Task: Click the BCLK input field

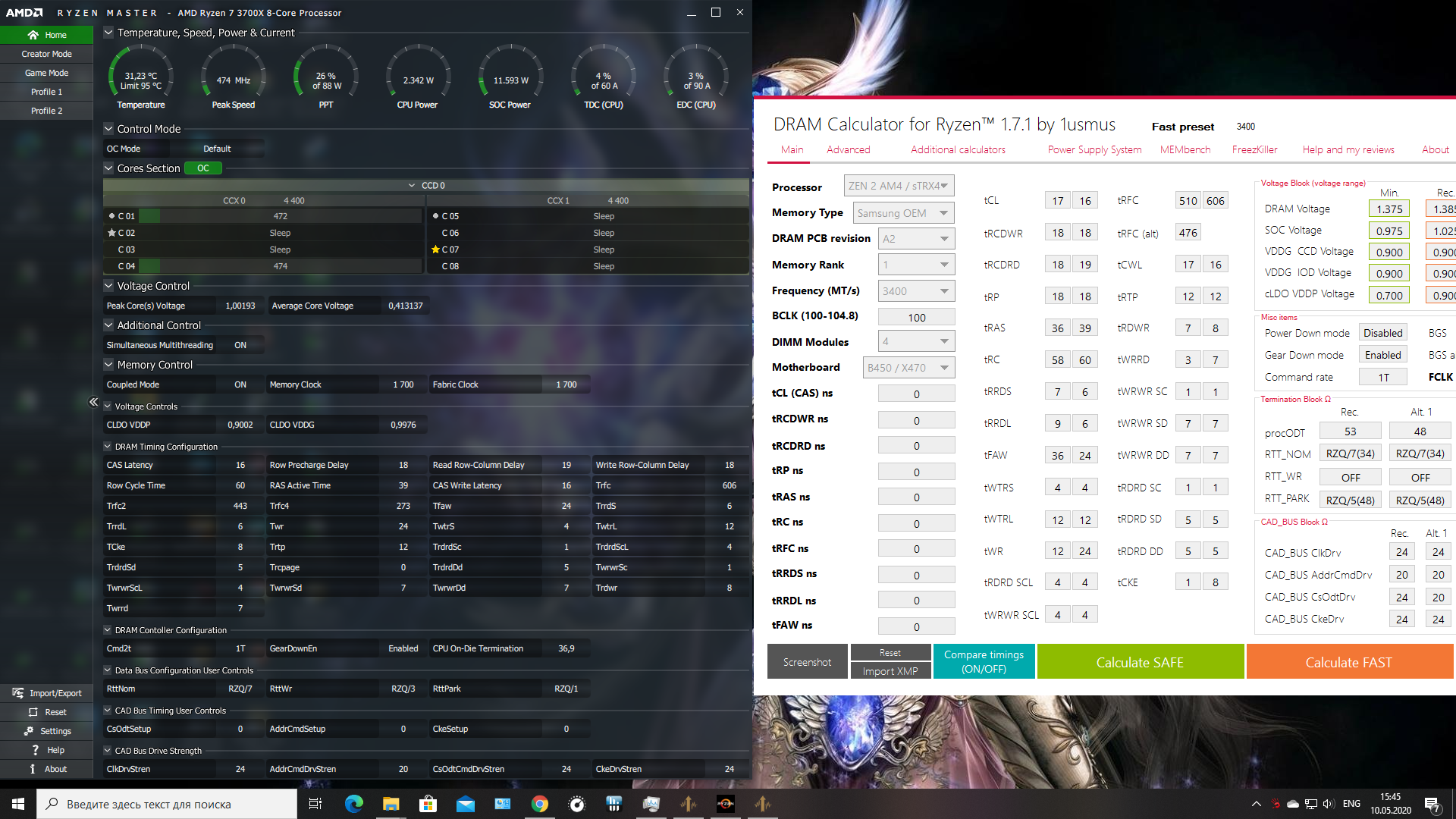Action: (916, 317)
